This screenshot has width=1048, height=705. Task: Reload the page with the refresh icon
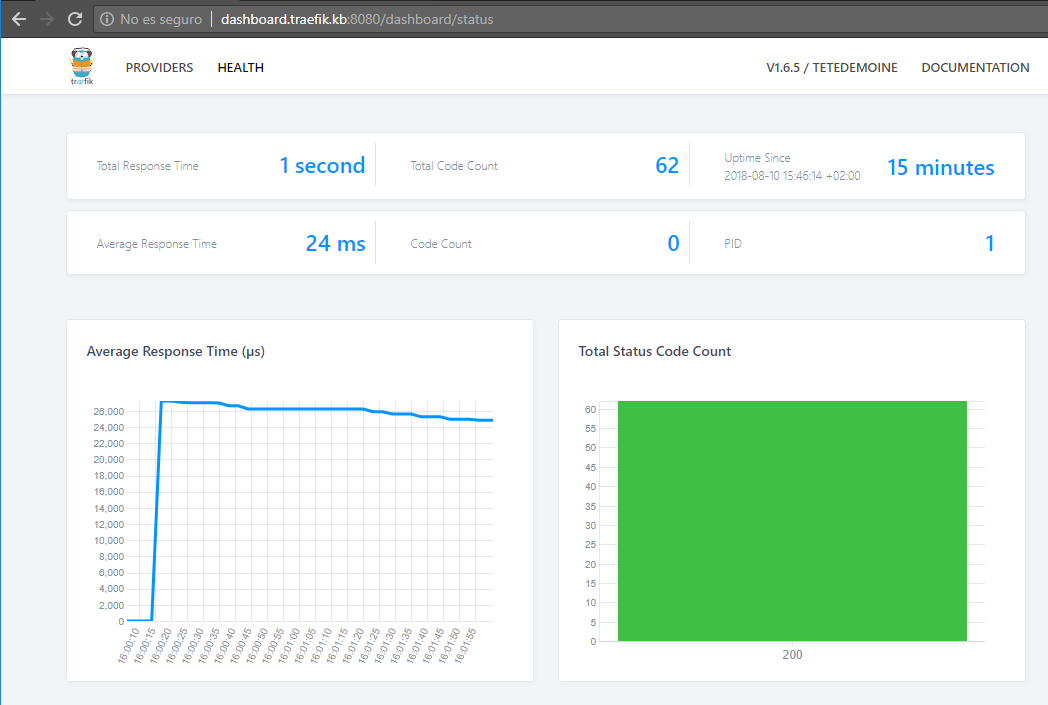click(x=75, y=19)
